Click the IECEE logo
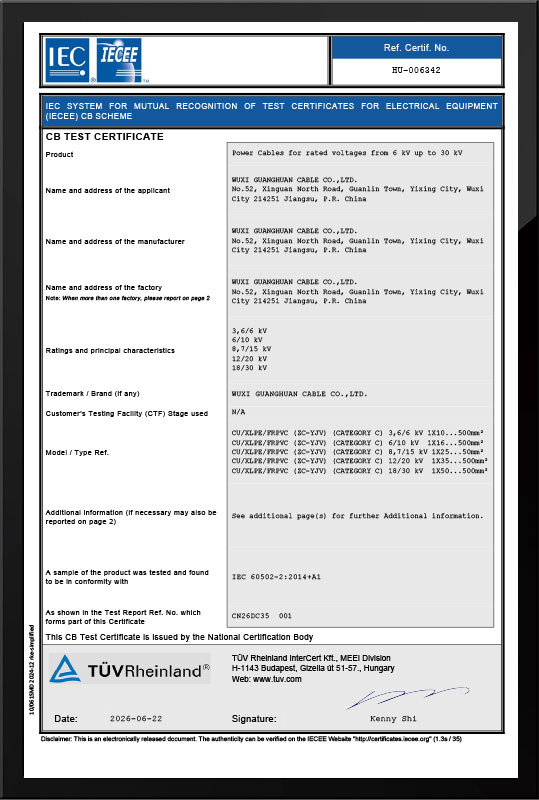 [x=119, y=60]
